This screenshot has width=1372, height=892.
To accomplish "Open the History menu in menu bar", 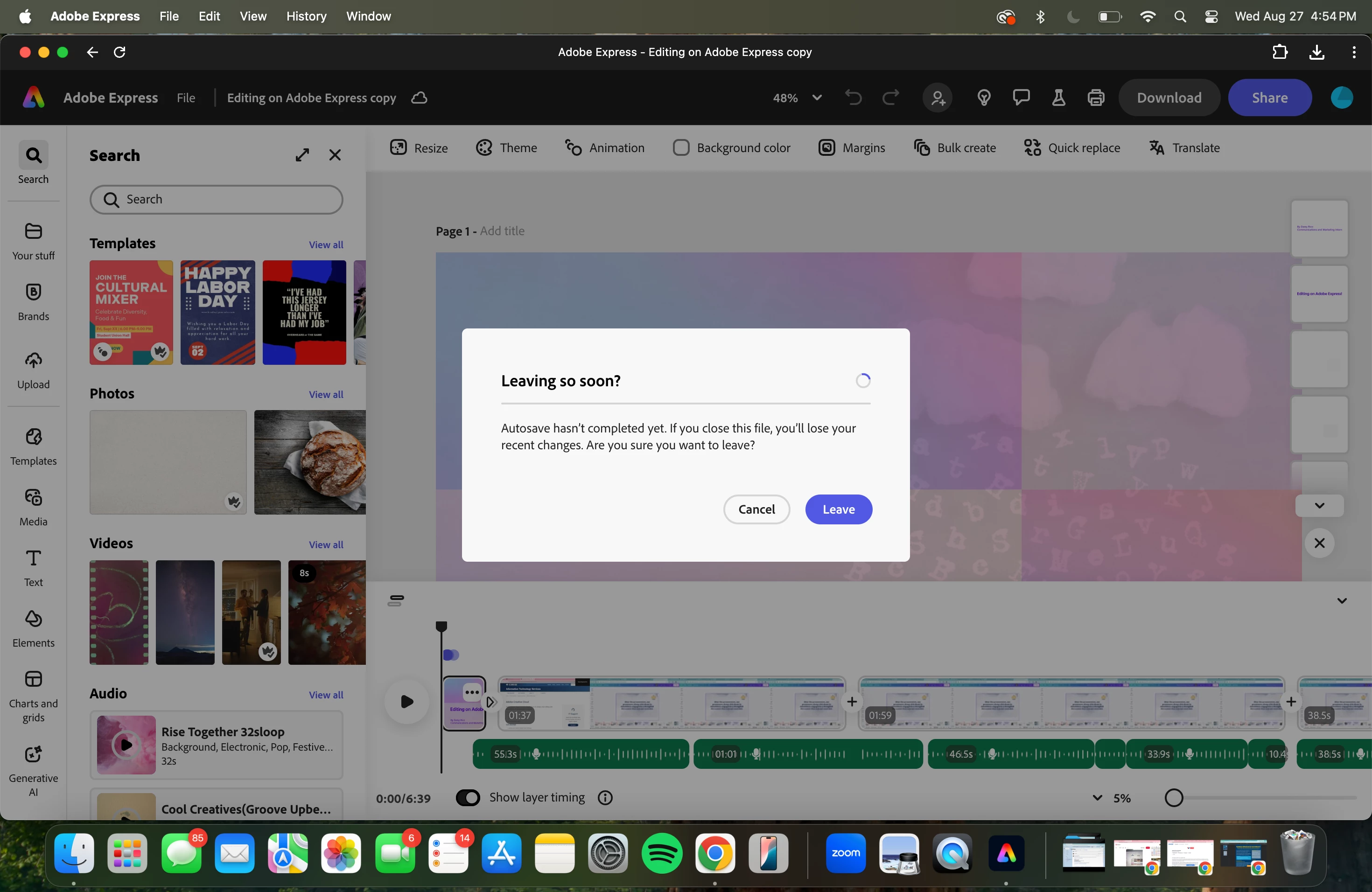I will [306, 16].
